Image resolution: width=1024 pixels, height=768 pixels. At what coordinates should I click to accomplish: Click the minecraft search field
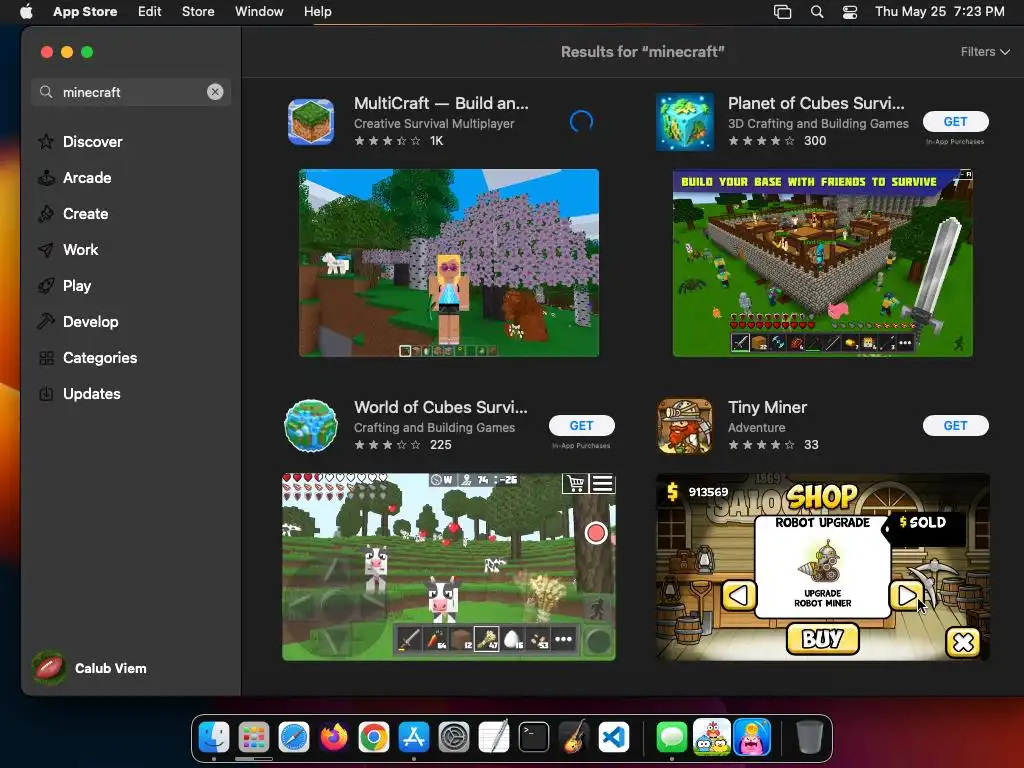[131, 92]
